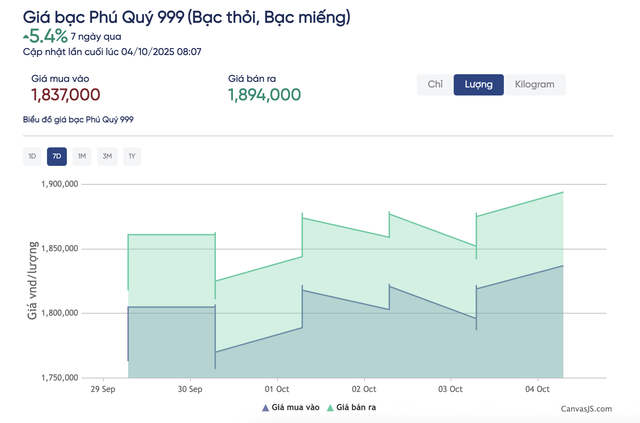Choose the Lượng unit tab
The height and width of the screenshot is (423, 640).
point(478,85)
